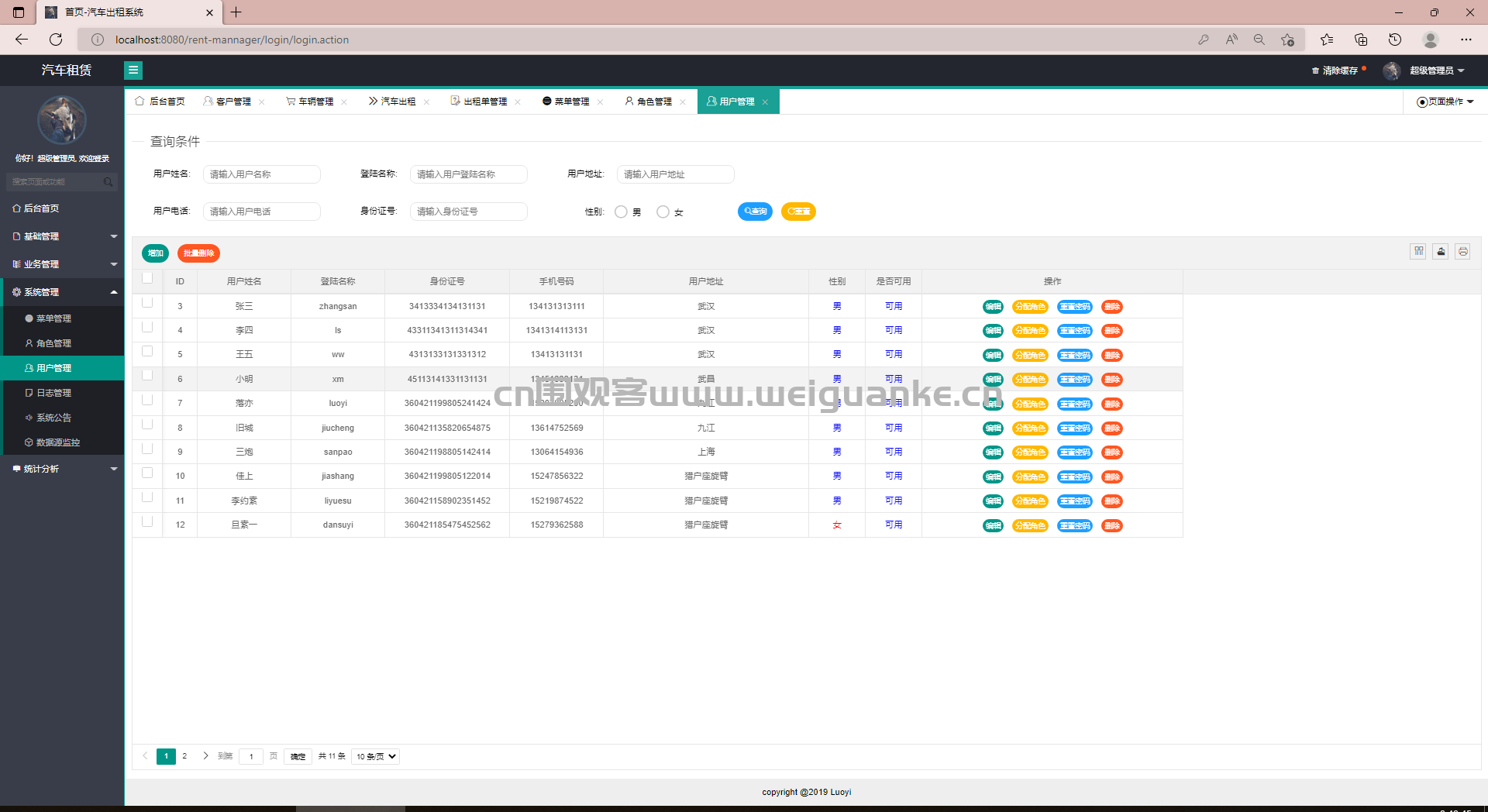
Task: Click the red 批量删除 button
Action: (x=198, y=253)
